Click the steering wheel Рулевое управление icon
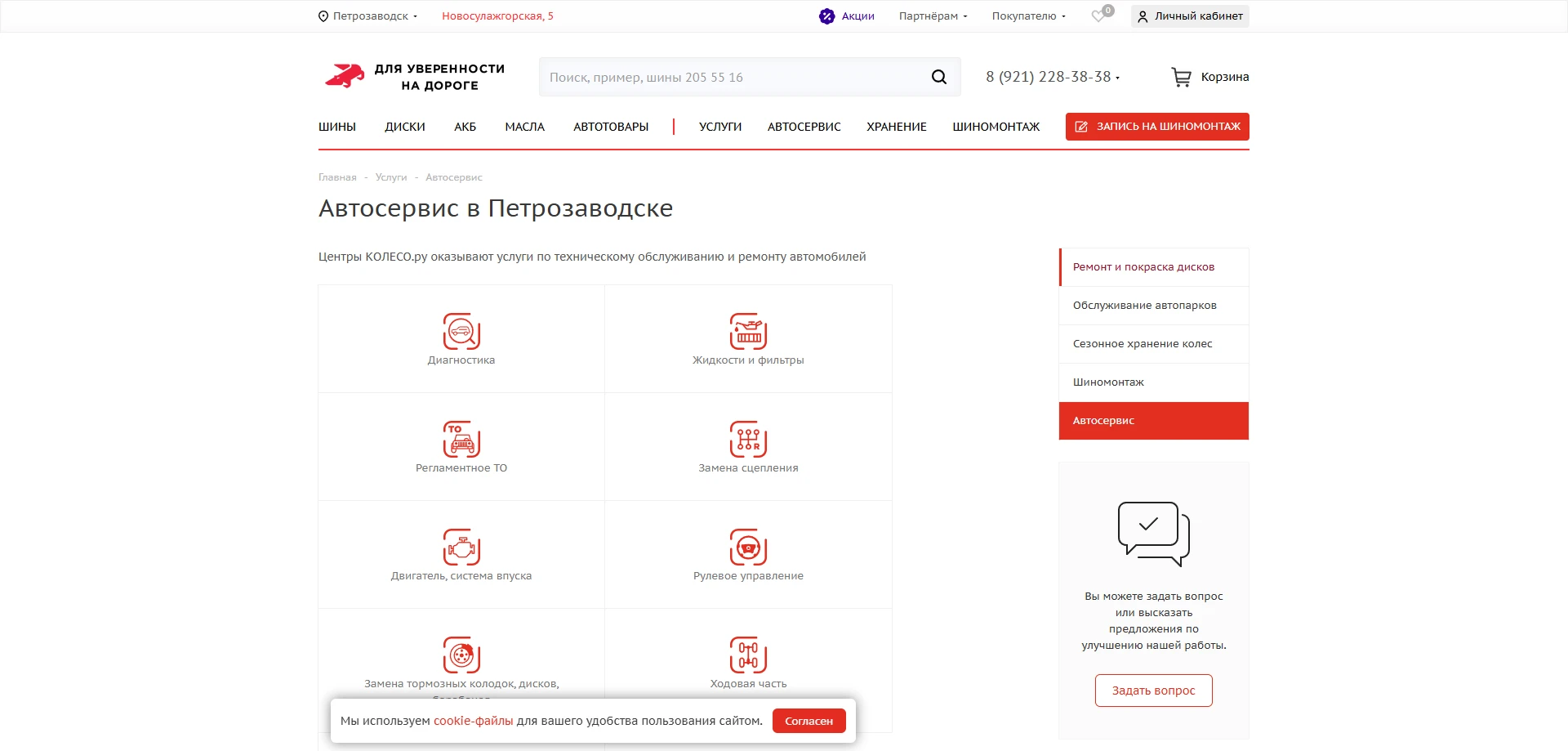This screenshot has width=1568, height=751. click(x=748, y=547)
